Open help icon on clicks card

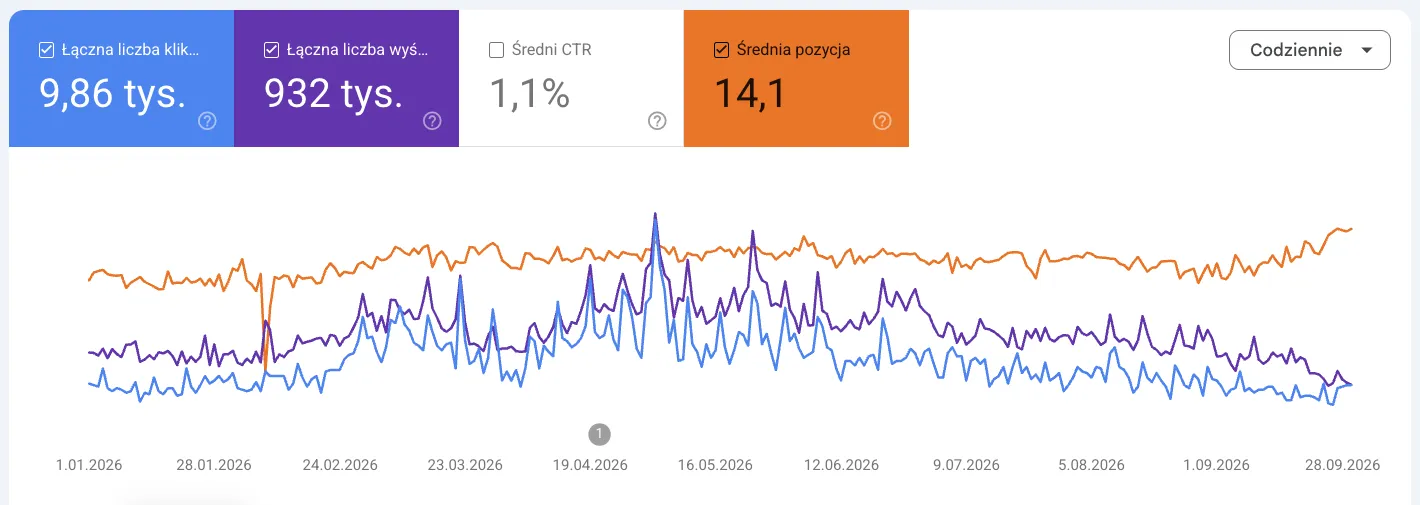[207, 121]
